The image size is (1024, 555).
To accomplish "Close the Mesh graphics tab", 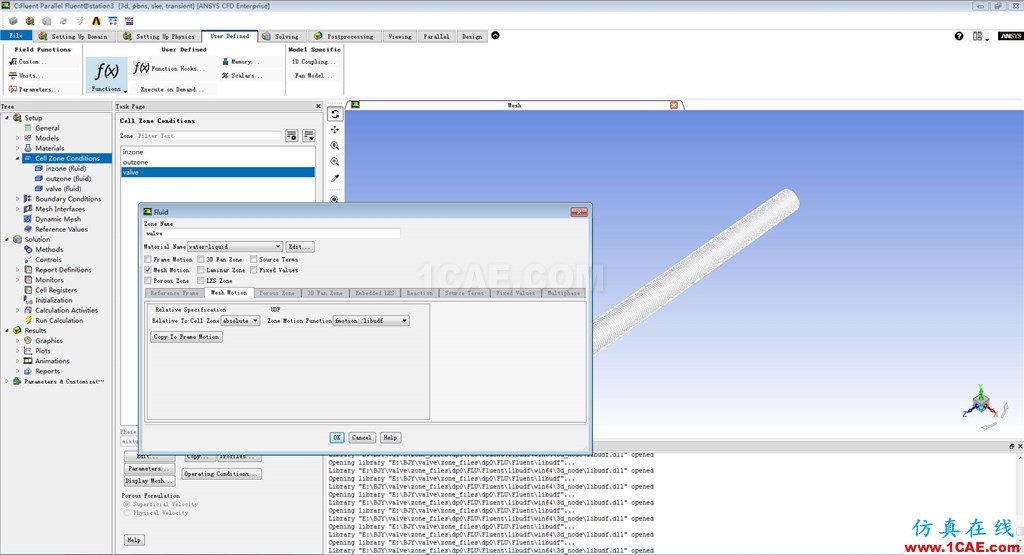I will [x=674, y=104].
